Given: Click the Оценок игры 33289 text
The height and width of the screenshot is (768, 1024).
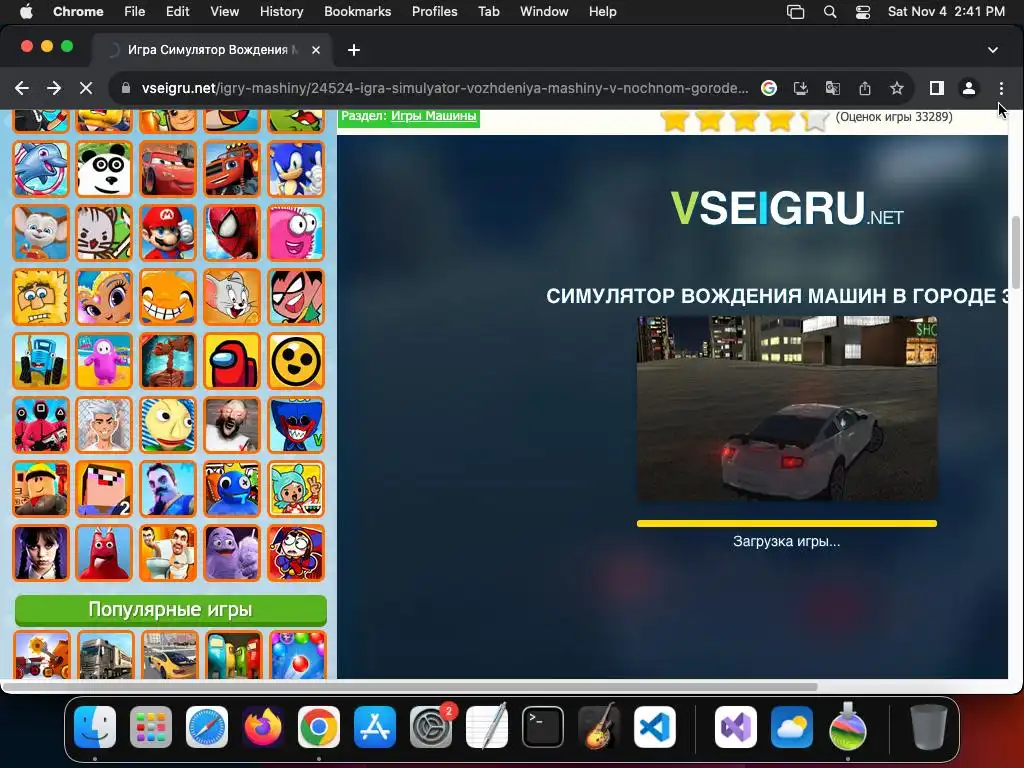Looking at the screenshot, I should pyautogui.click(x=894, y=117).
